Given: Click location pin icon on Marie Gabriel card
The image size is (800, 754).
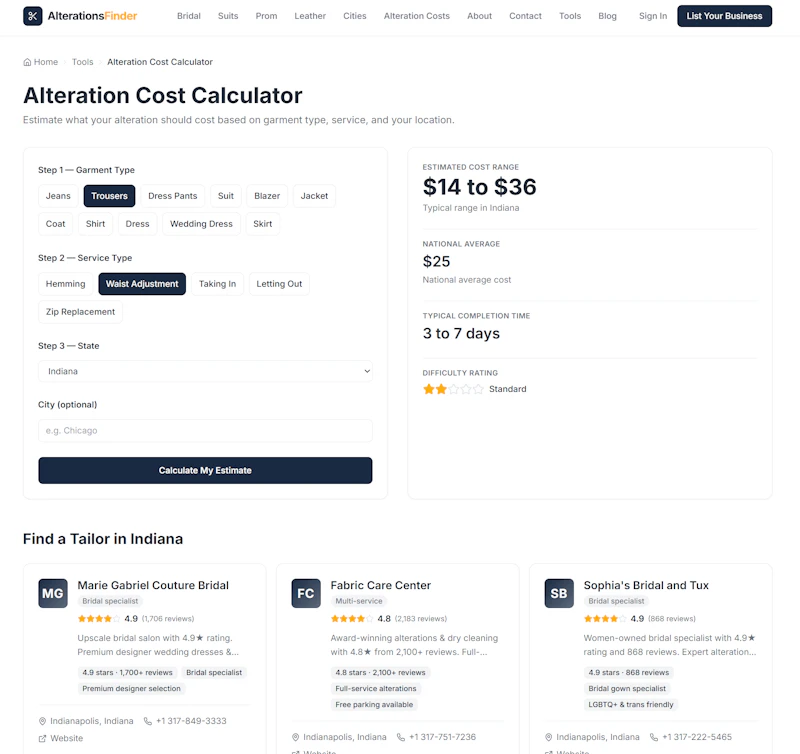Looking at the screenshot, I should (x=42, y=721).
